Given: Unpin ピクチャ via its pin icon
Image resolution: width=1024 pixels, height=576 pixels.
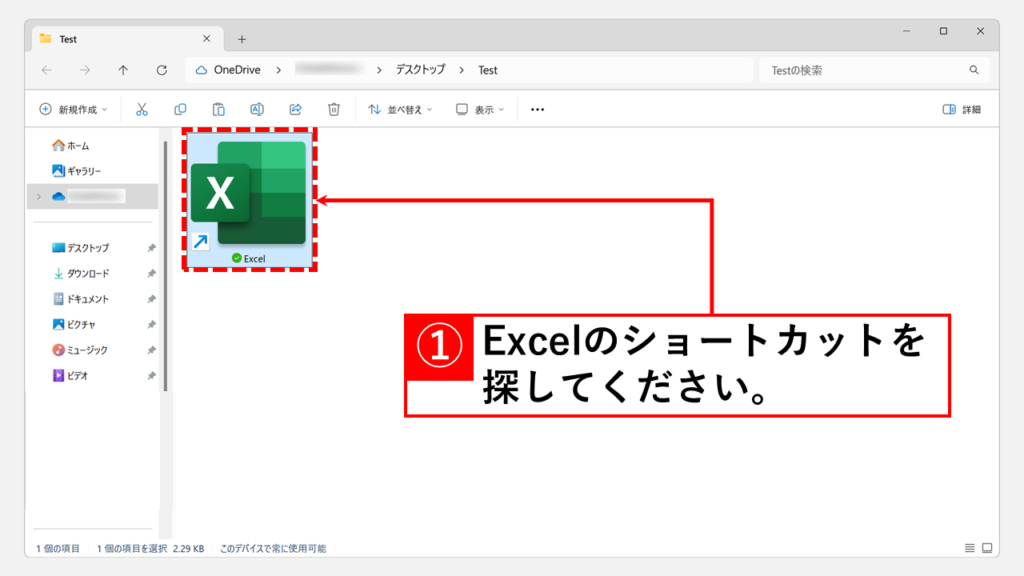Looking at the screenshot, I should click(x=152, y=325).
